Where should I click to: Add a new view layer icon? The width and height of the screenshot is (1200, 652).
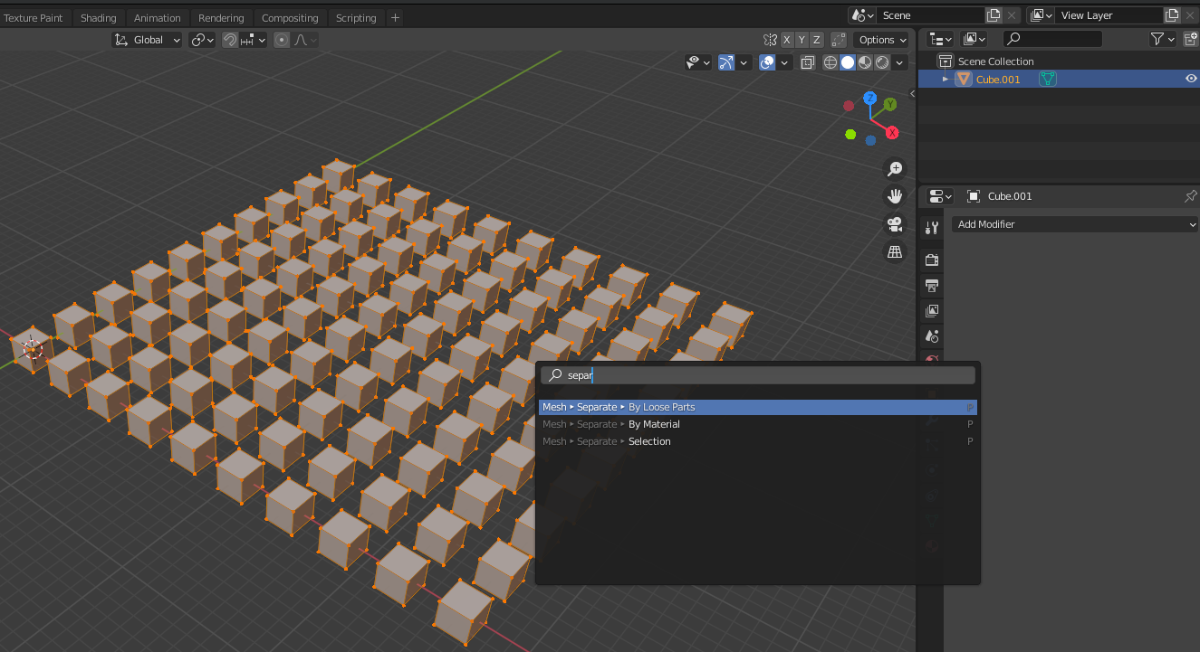pos(1173,15)
